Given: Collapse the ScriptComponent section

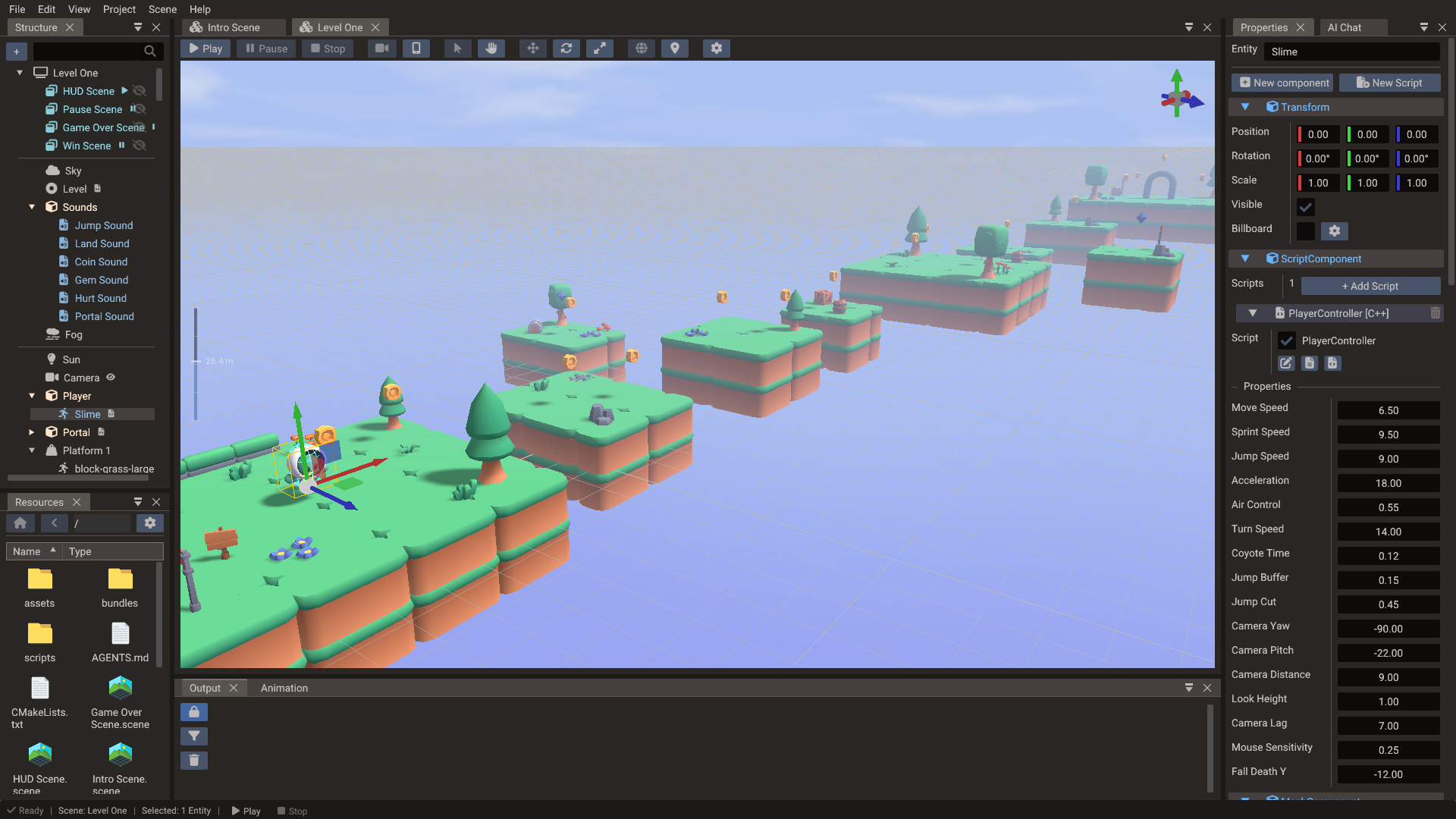Looking at the screenshot, I should (1245, 259).
